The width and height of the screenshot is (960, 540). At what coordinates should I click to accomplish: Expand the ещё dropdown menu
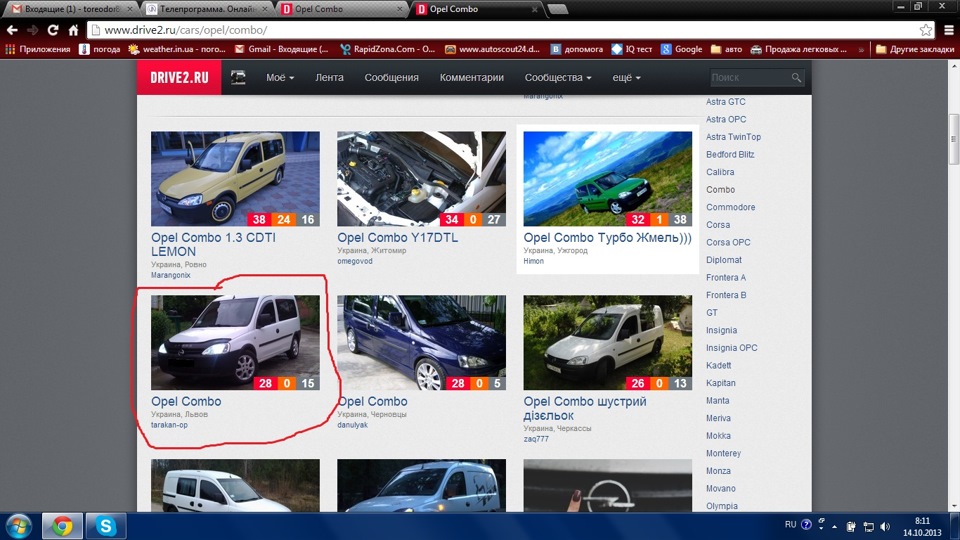(626, 78)
